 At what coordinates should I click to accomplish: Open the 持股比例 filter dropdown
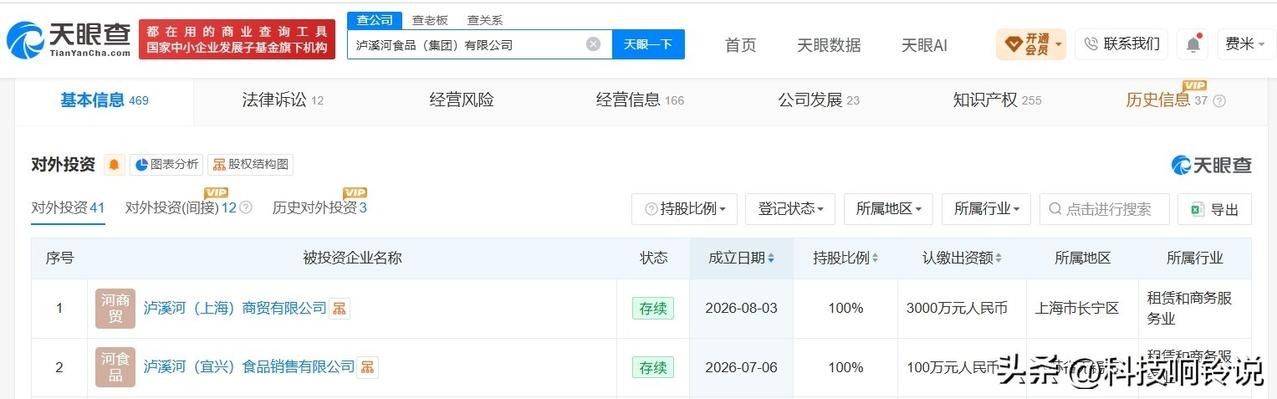click(685, 209)
